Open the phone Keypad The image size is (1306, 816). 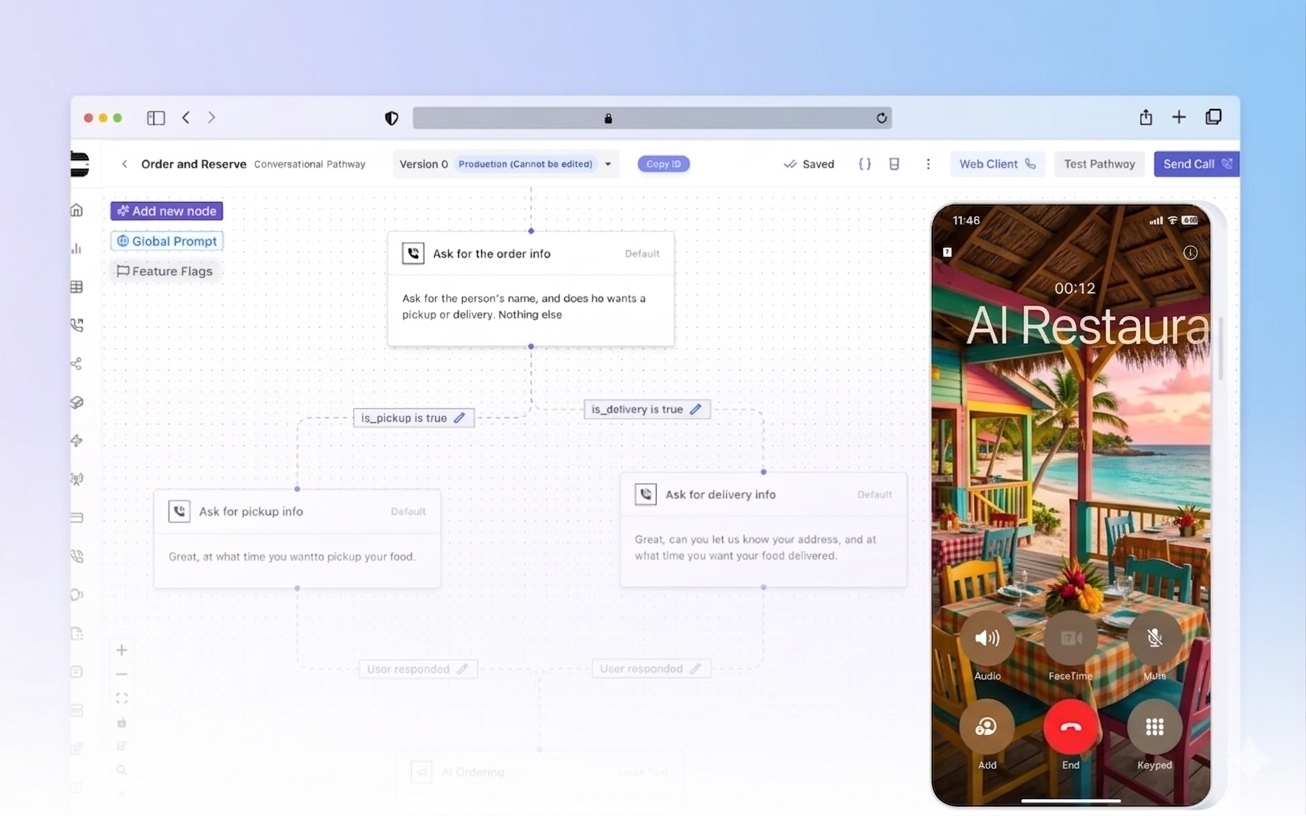(1154, 728)
